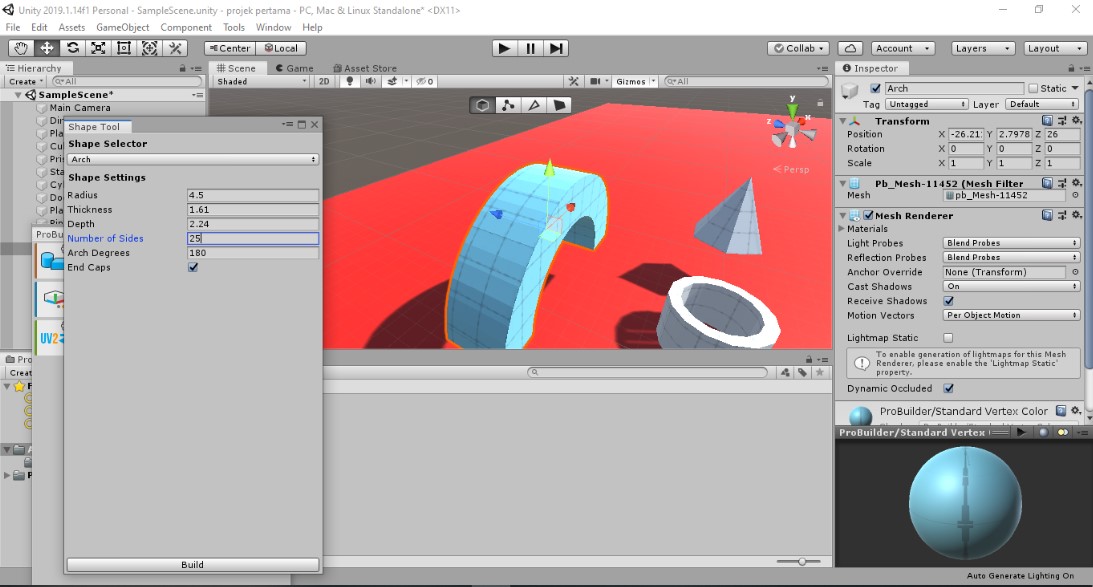The image size is (1093, 587).
Task: Select ProBuilder Vertex selection mode
Action: tap(508, 105)
